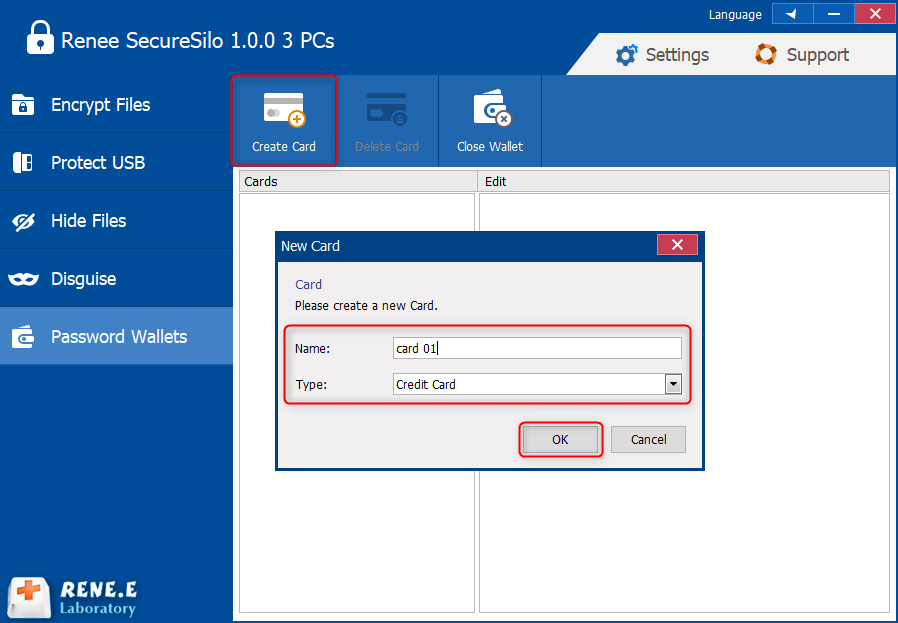This screenshot has width=898, height=623.
Task: Select the Password Wallets tab
Action: coord(118,337)
